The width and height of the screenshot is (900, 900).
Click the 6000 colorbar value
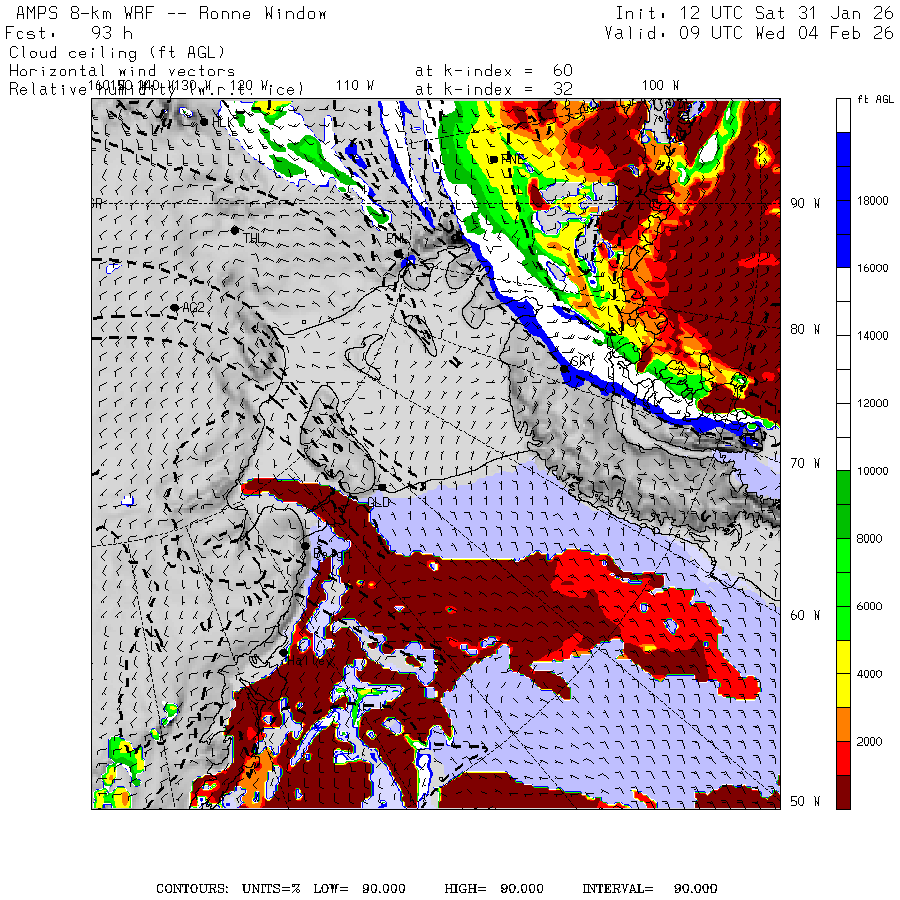click(869, 607)
